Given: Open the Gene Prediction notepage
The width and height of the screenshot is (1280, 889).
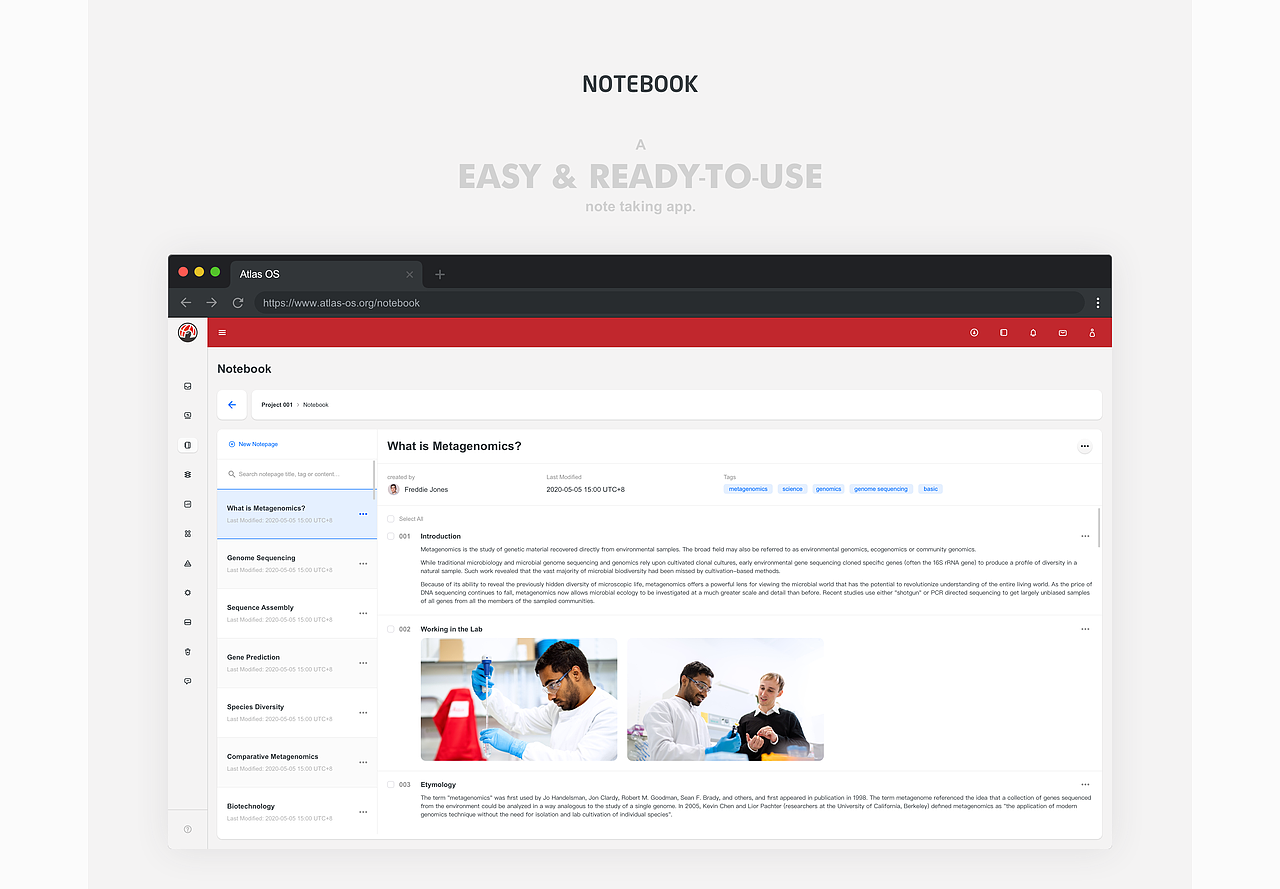Looking at the screenshot, I should pos(297,663).
